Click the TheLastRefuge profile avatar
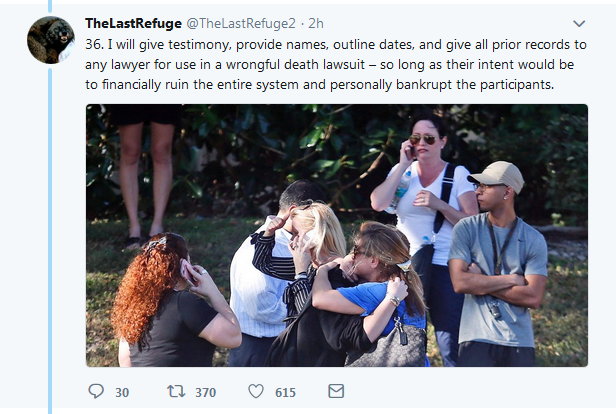Viewport: 616px width, 414px height. click(x=50, y=40)
